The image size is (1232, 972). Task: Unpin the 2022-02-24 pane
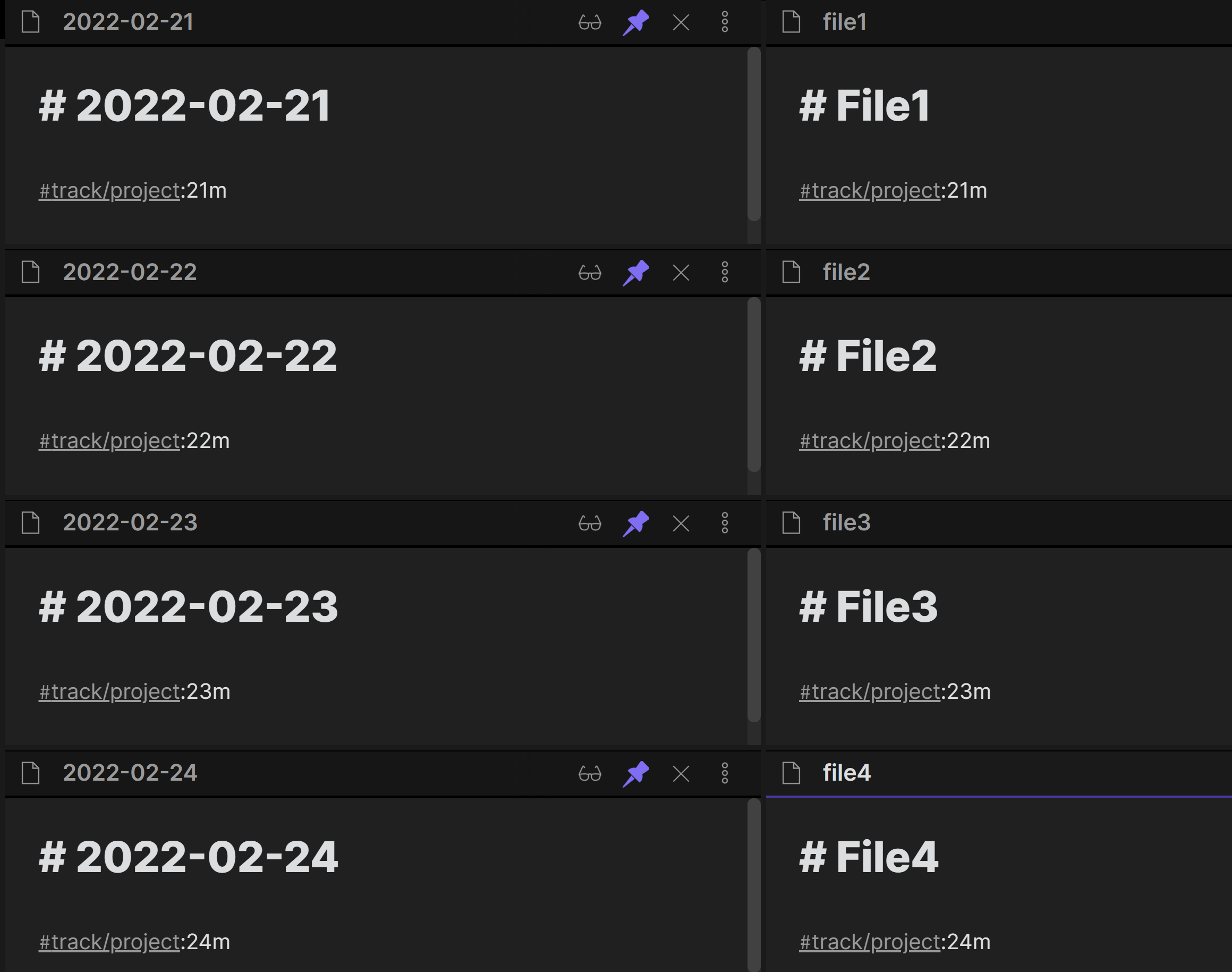(x=636, y=773)
